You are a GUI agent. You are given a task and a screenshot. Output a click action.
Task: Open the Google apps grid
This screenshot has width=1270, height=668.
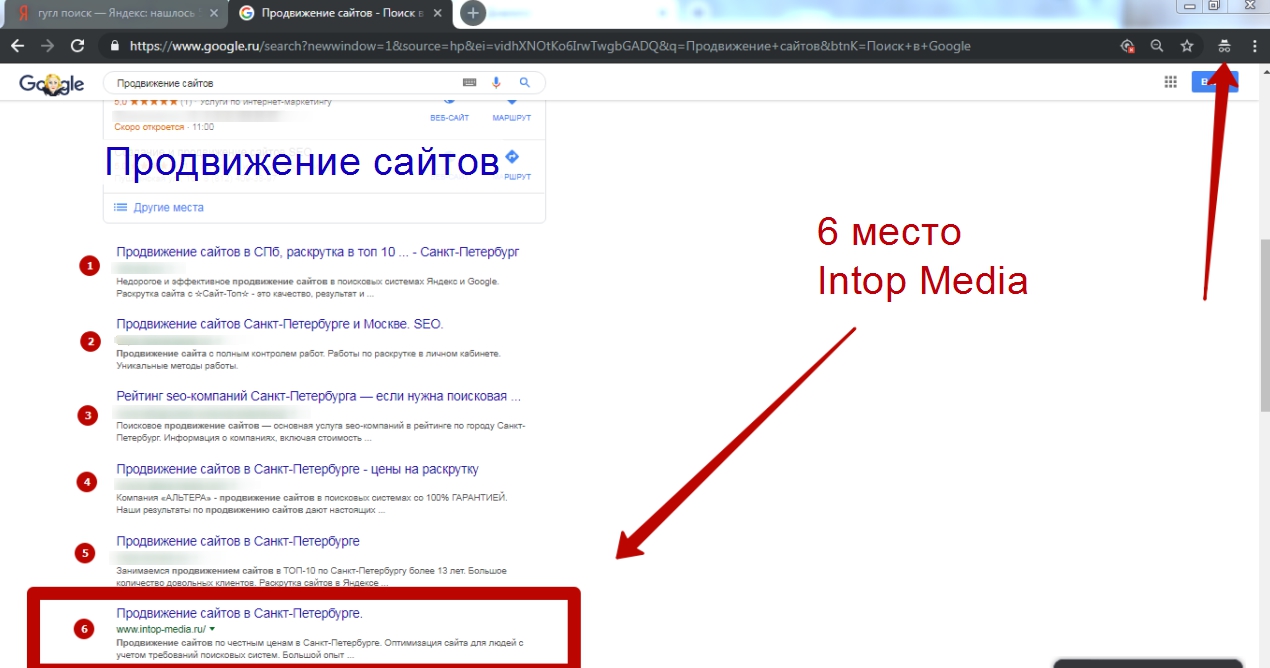[x=1171, y=82]
